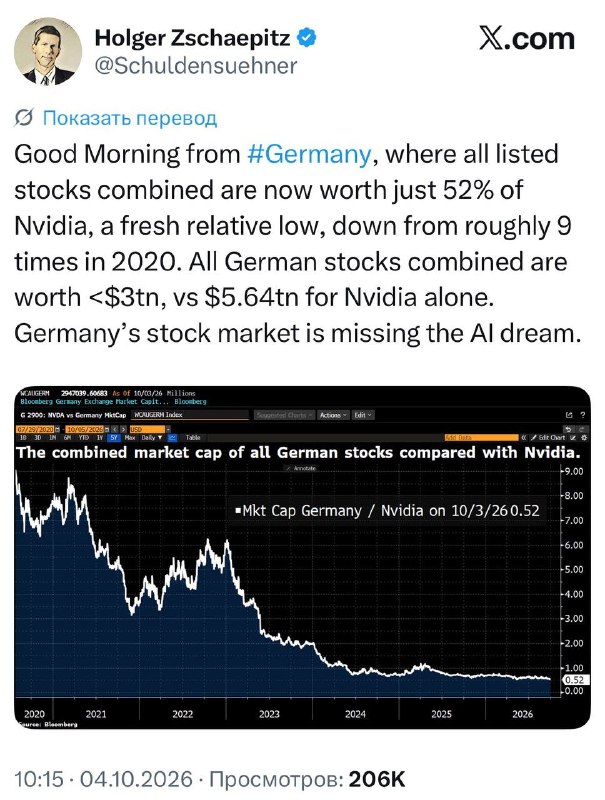Open the Actions dropdown in Bloomberg chart
Viewport: 605px width, 800px height.
pos(333,415)
